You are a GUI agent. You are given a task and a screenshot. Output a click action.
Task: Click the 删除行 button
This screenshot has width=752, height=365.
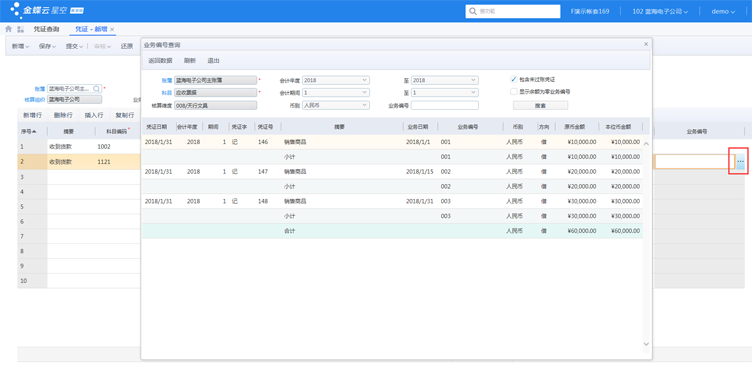(x=63, y=115)
